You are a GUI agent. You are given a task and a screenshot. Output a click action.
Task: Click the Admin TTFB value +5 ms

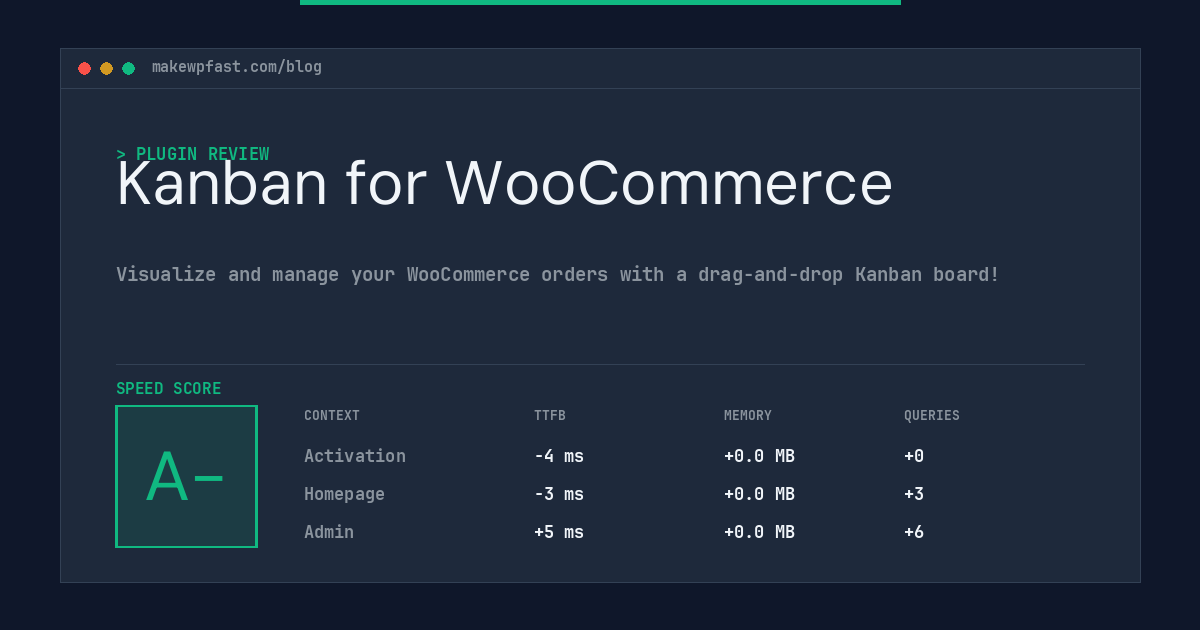click(x=559, y=532)
